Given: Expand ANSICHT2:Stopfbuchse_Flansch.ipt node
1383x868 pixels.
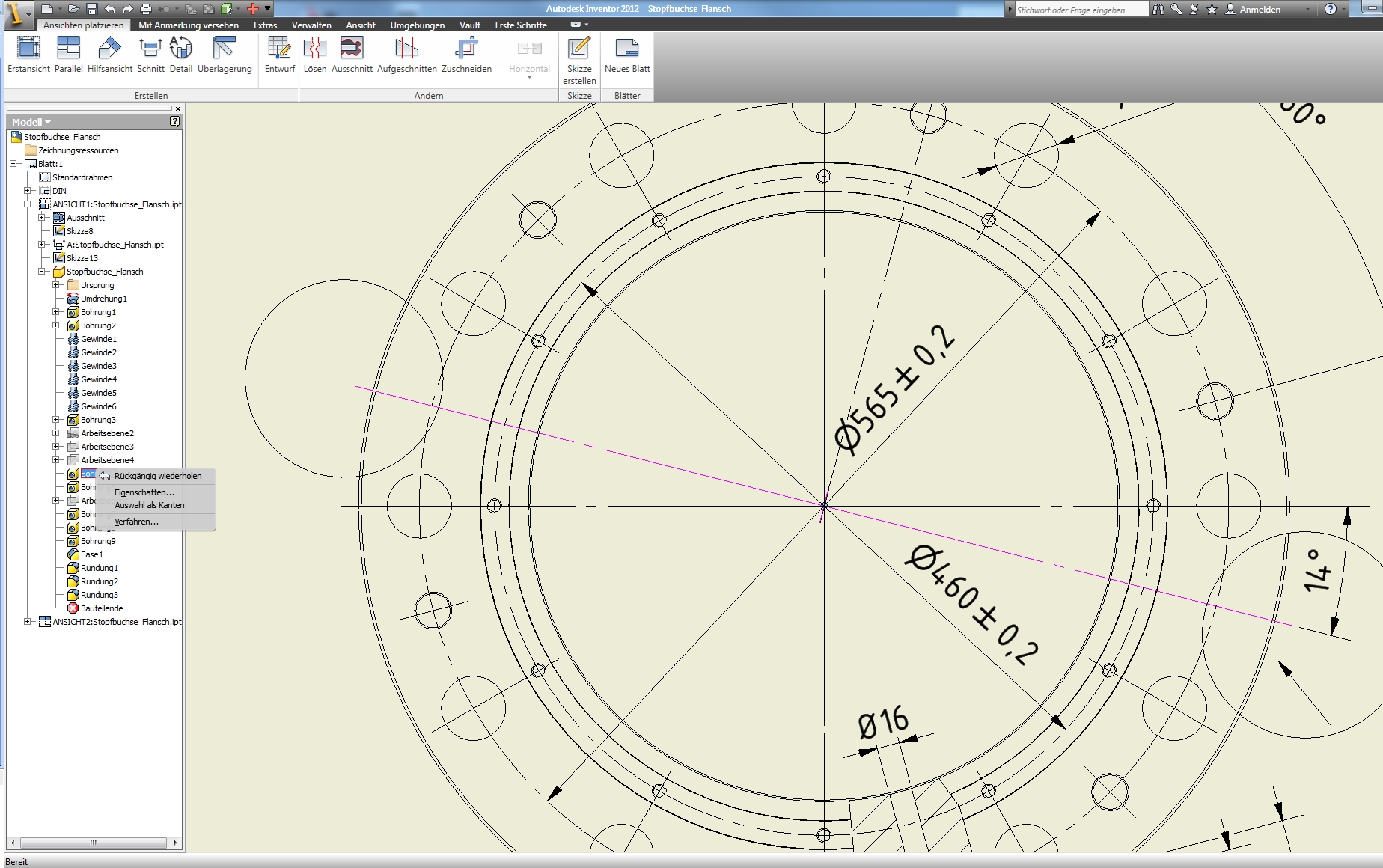Looking at the screenshot, I should [x=28, y=622].
